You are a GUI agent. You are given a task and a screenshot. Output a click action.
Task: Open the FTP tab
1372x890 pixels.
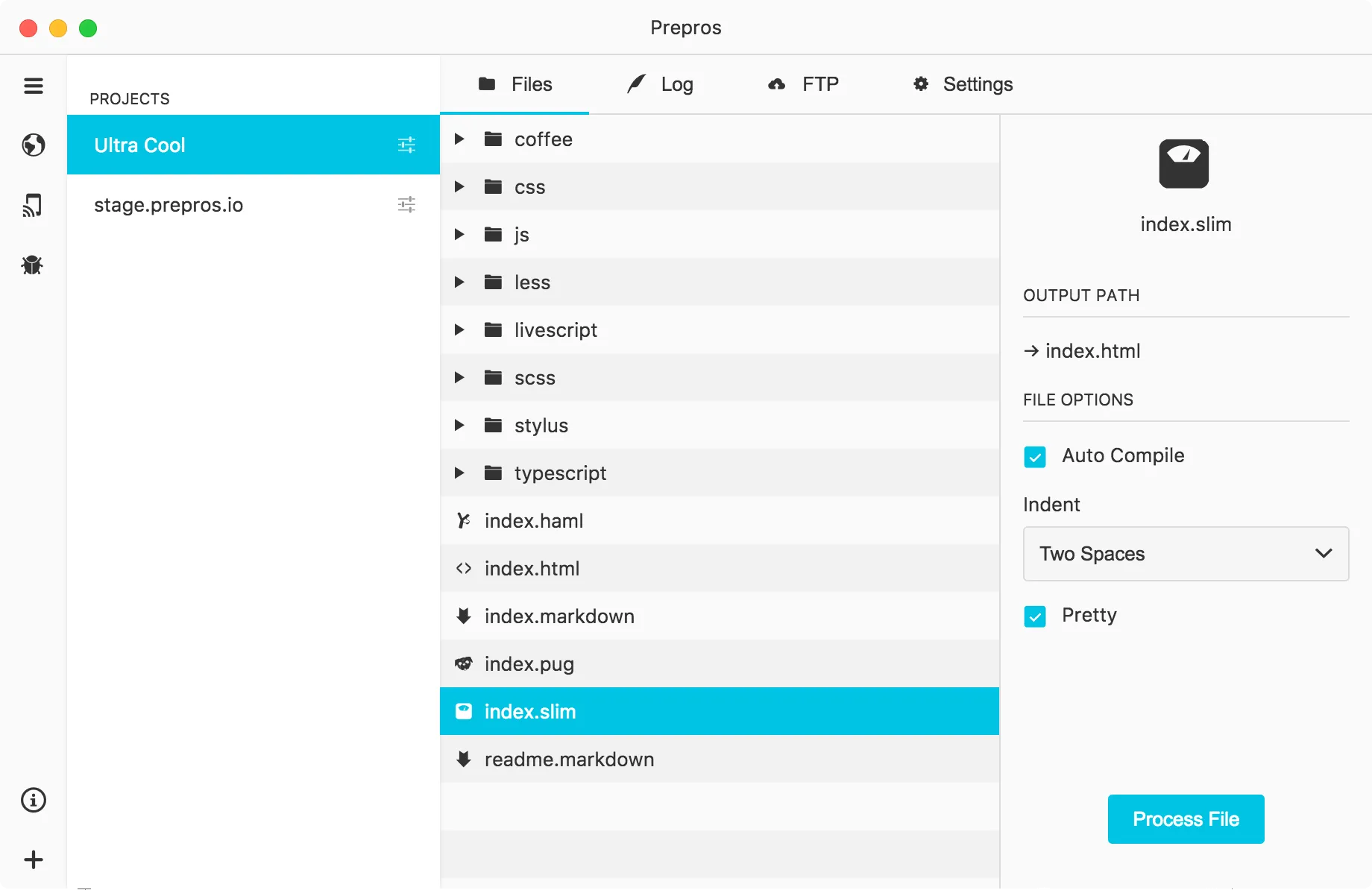click(x=803, y=84)
